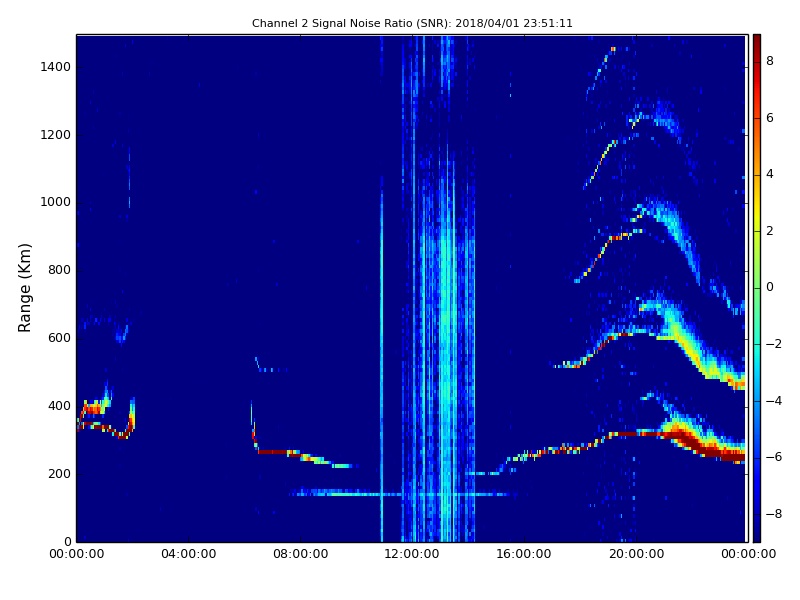Click the 16:00:00 time axis label
The image size is (800, 600).
(524, 554)
